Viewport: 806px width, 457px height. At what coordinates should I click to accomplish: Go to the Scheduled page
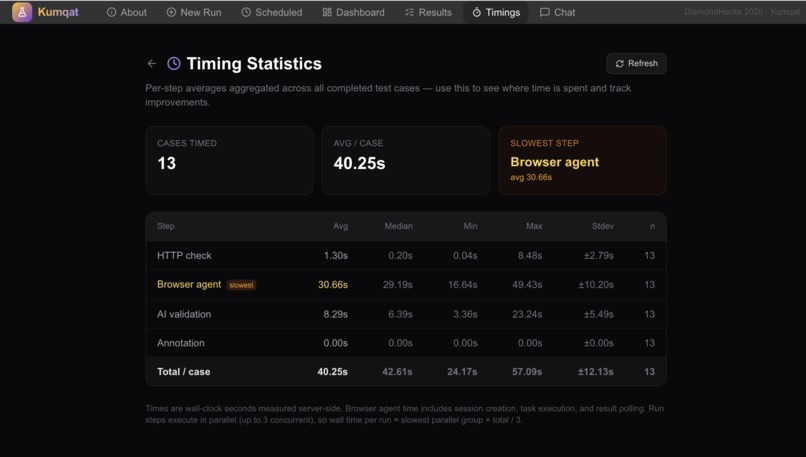[x=272, y=12]
